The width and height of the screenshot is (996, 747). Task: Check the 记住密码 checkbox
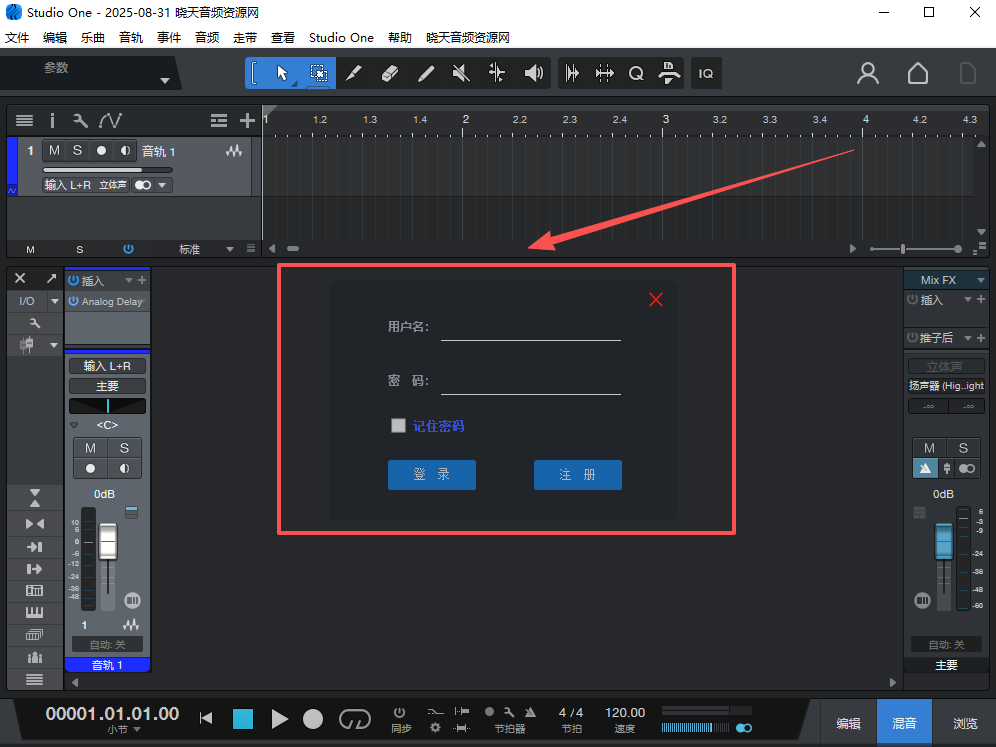click(x=398, y=426)
